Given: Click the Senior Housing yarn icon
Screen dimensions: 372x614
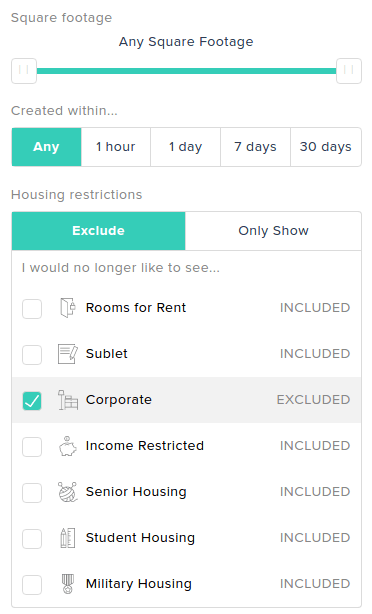Looking at the screenshot, I should (68, 492).
